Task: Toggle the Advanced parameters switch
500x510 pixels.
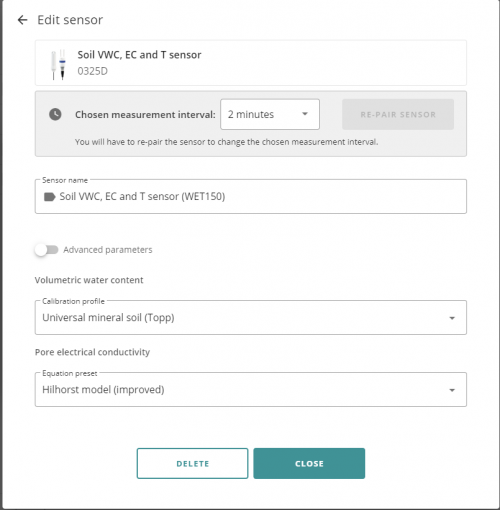Action: coord(47,250)
